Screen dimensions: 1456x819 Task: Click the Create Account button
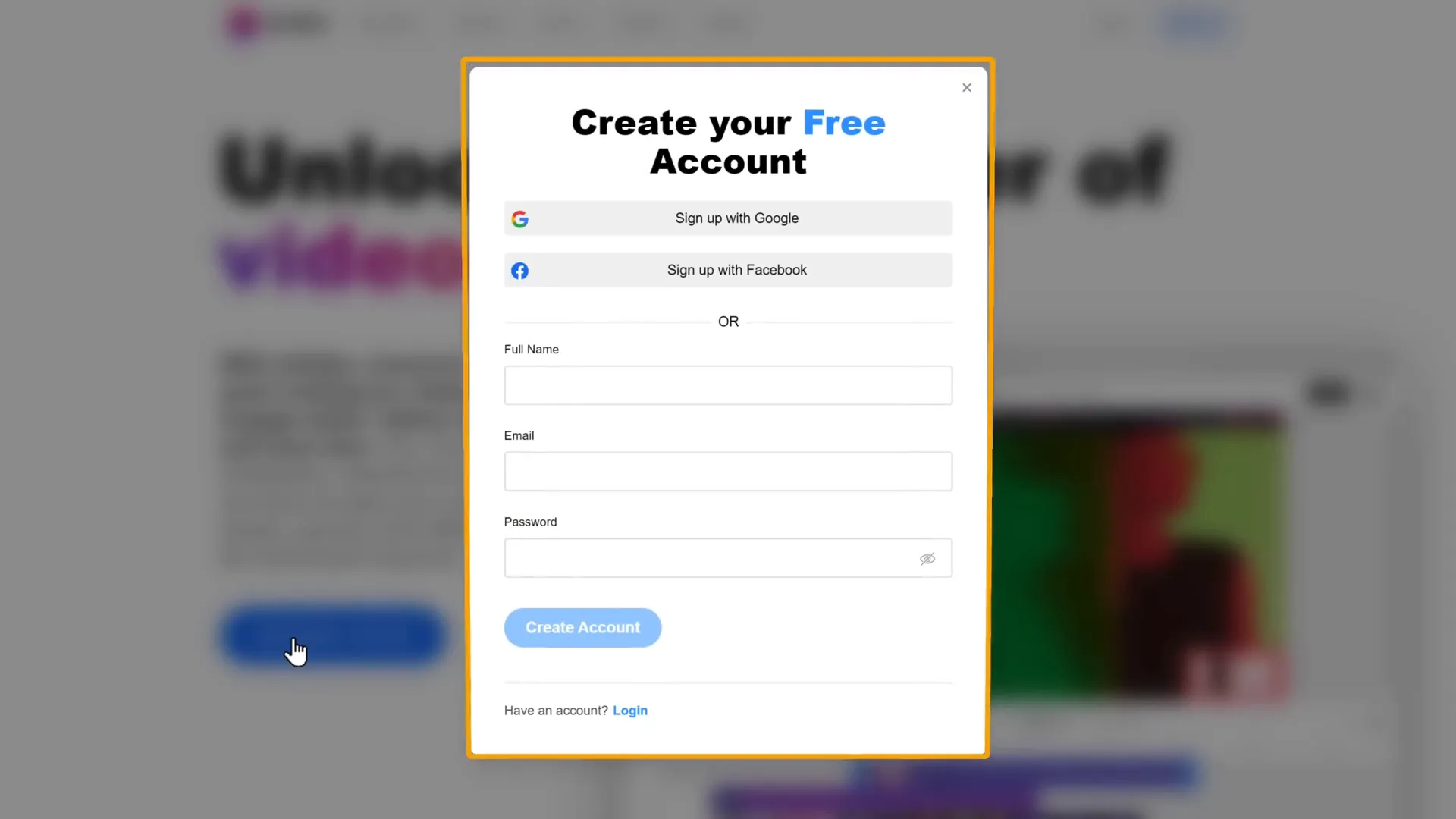(x=583, y=627)
